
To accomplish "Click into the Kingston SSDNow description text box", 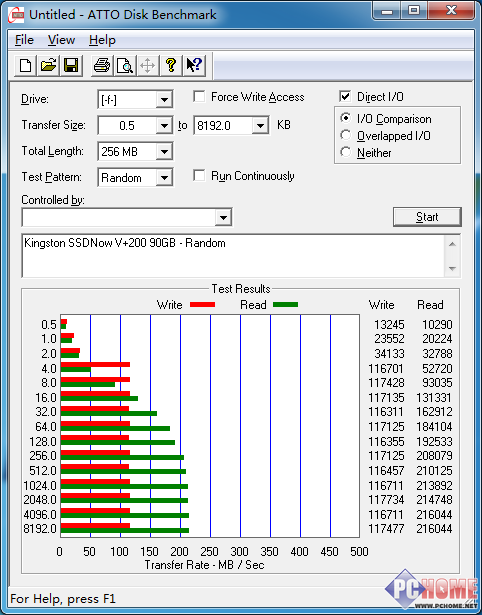I will click(x=234, y=256).
